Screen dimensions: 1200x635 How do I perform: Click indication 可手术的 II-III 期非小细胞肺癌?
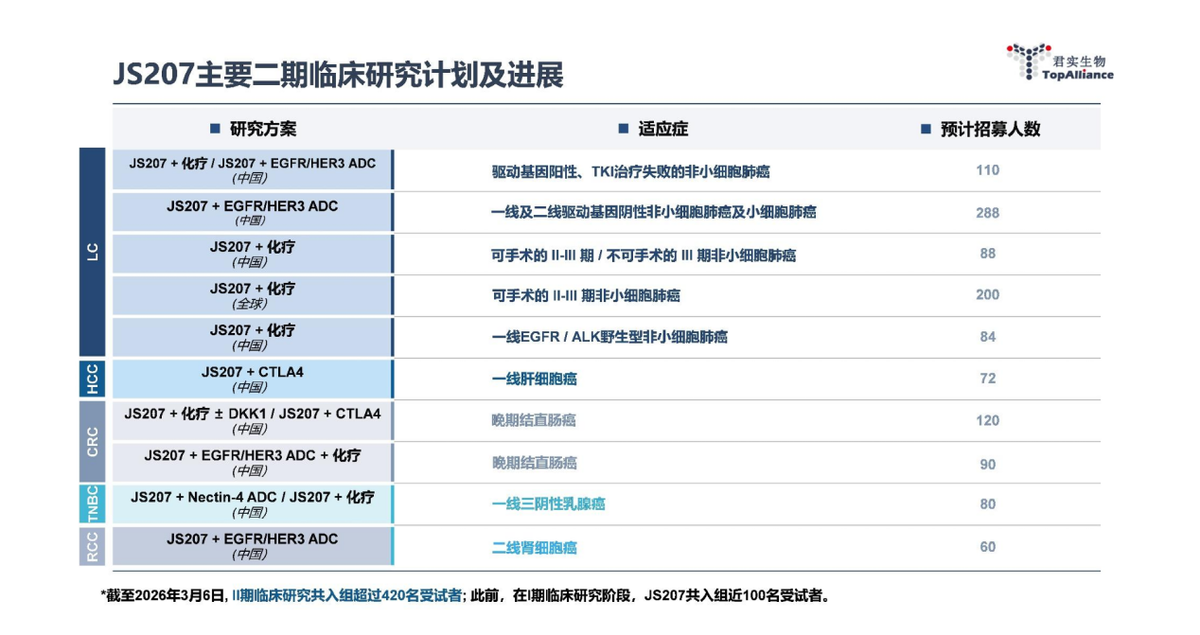pos(586,297)
